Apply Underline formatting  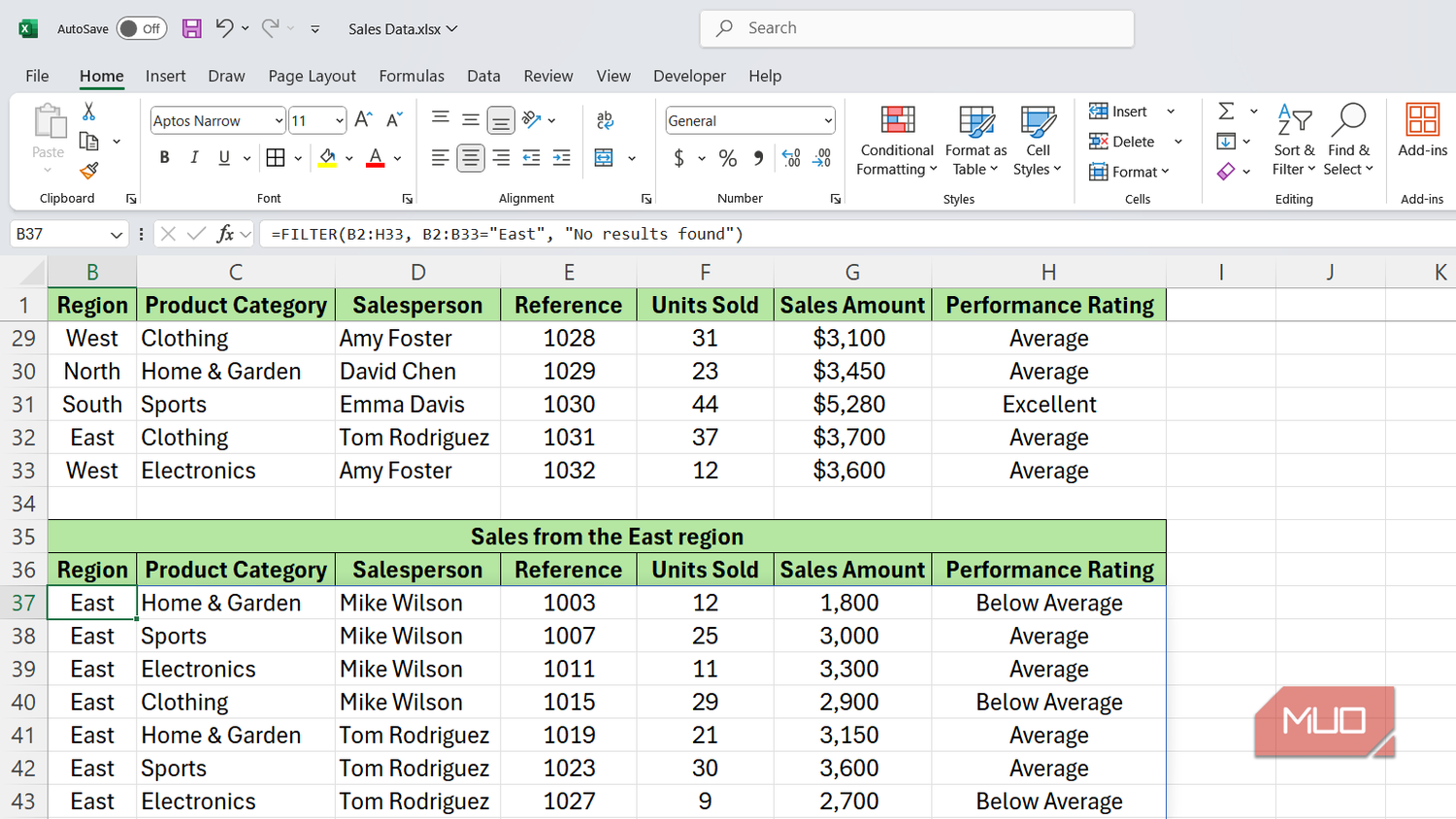pyautogui.click(x=224, y=157)
